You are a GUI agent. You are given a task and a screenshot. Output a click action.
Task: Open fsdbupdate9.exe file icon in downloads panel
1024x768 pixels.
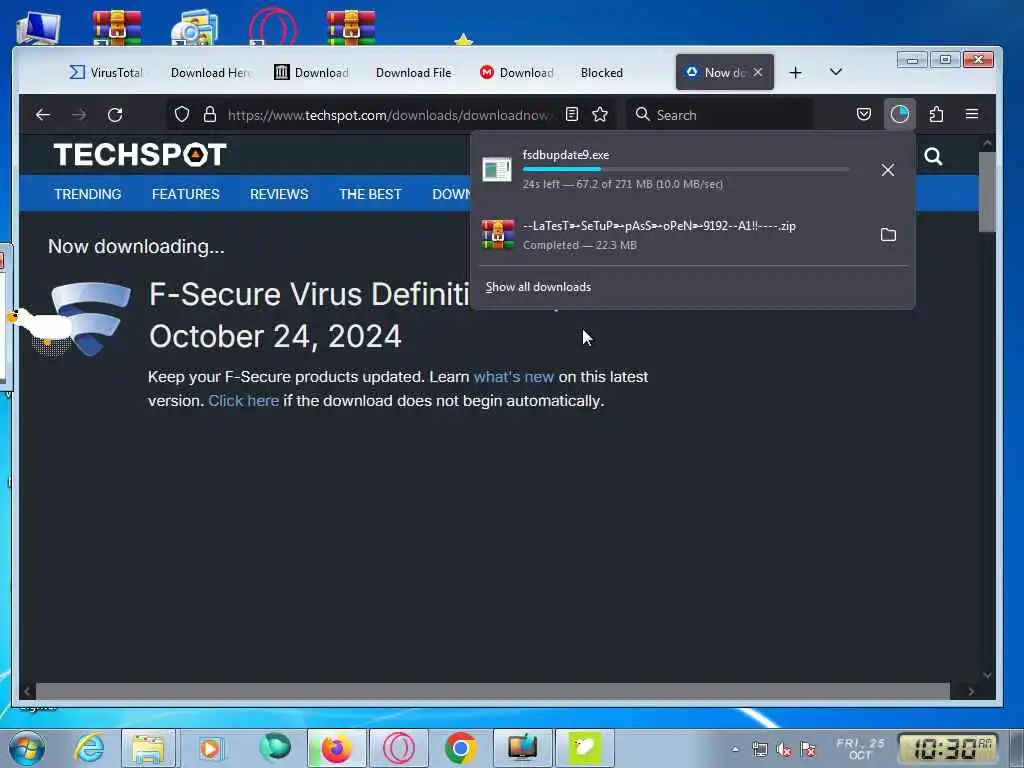tap(497, 170)
